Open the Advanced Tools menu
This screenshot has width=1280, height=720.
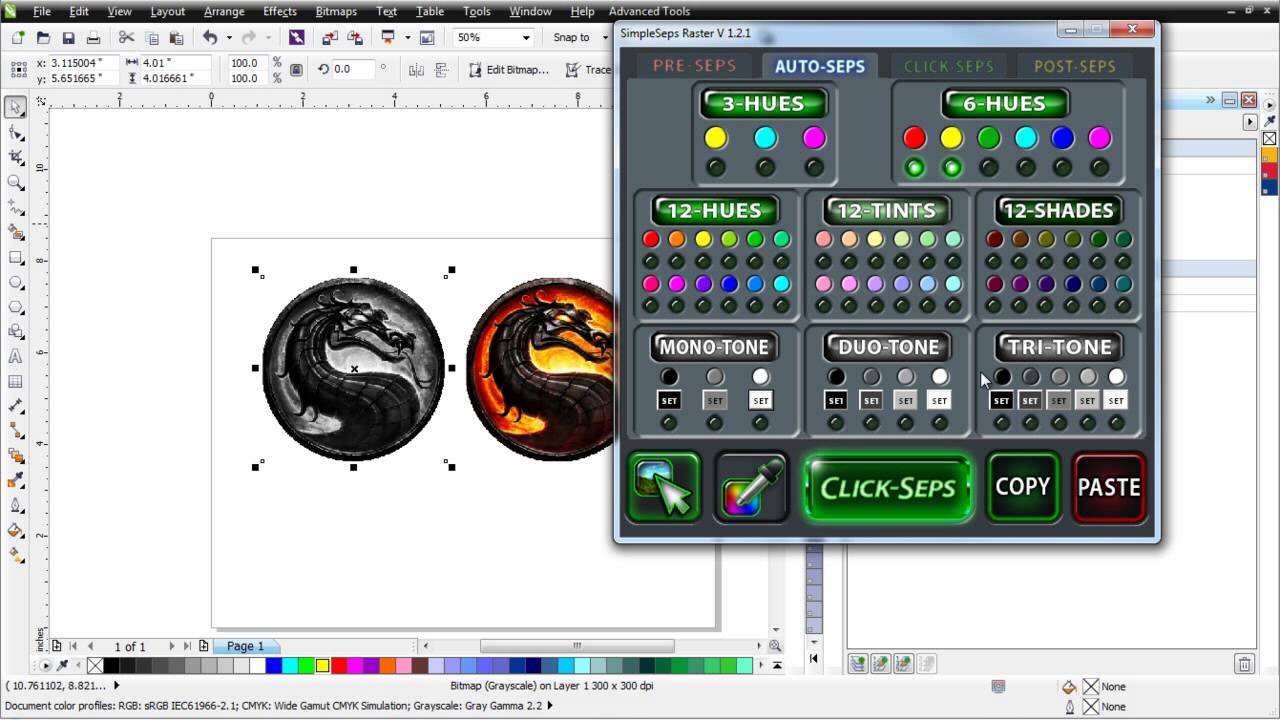point(649,11)
